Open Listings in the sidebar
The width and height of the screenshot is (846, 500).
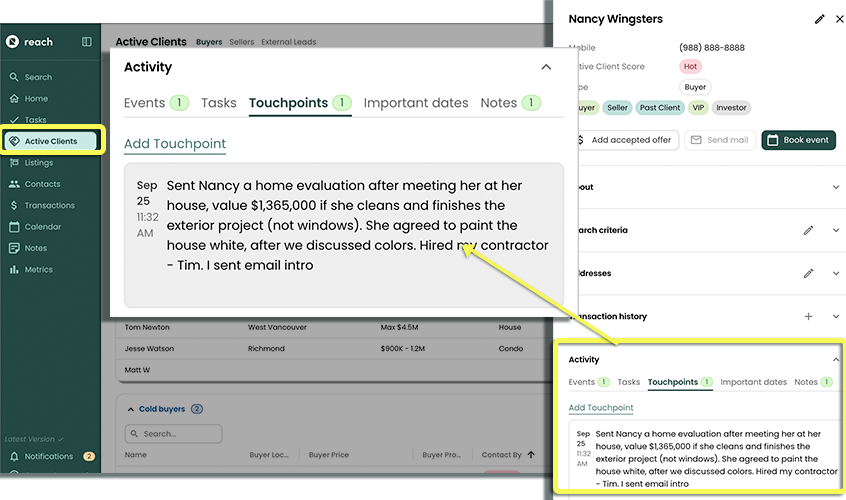(39, 163)
